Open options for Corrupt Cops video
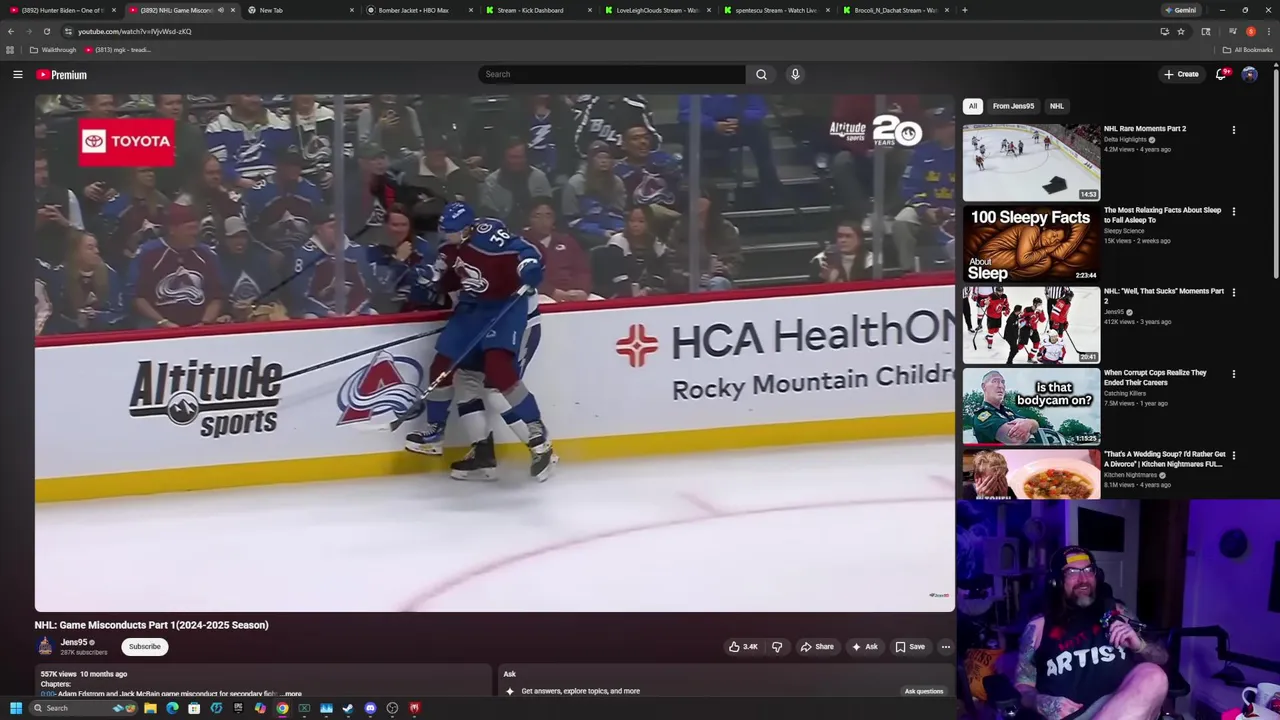The height and width of the screenshot is (720, 1280). click(1233, 374)
